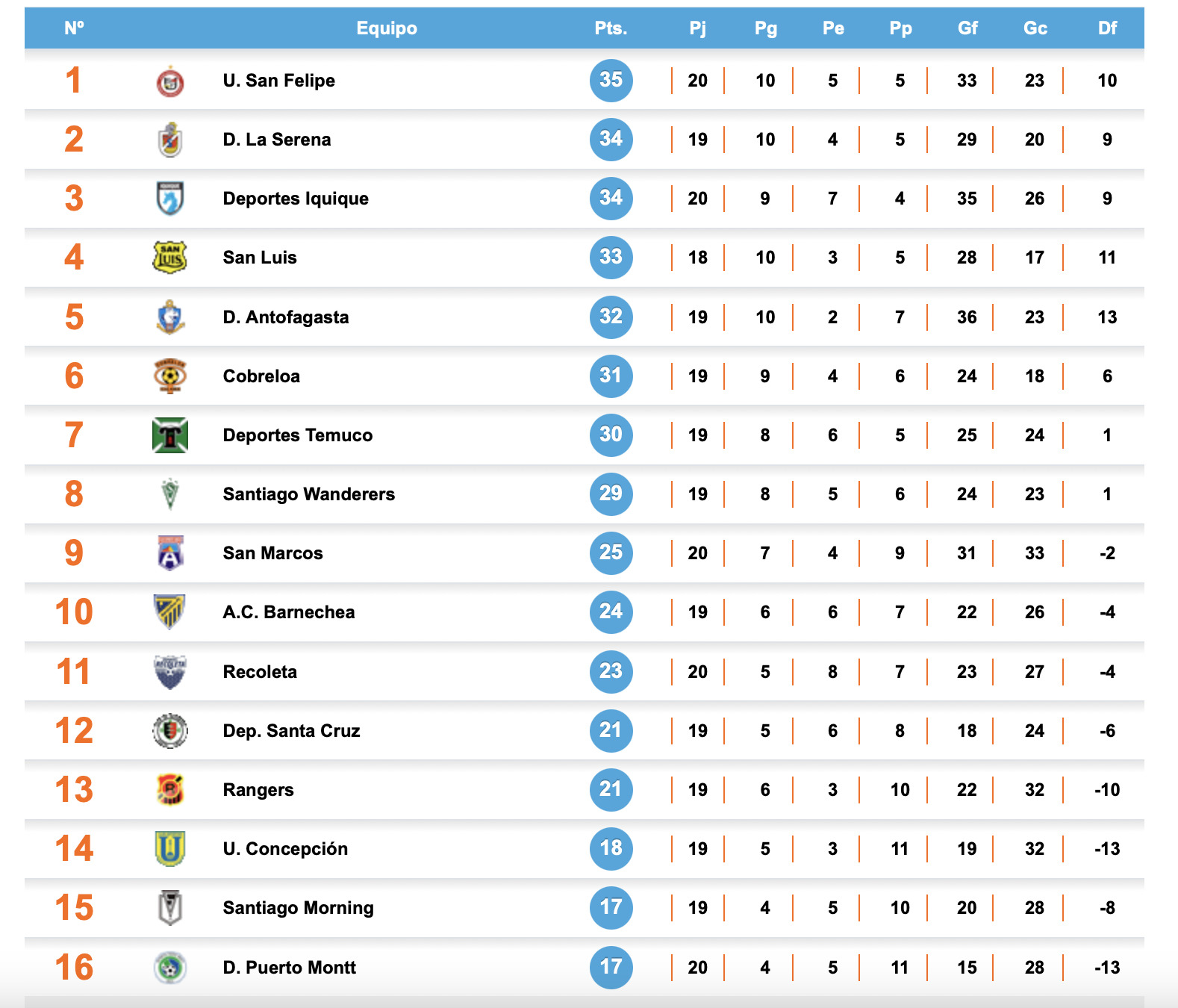1178x1008 pixels.
Task: Click the U. Concepción yellow U logo
Action: (170, 849)
